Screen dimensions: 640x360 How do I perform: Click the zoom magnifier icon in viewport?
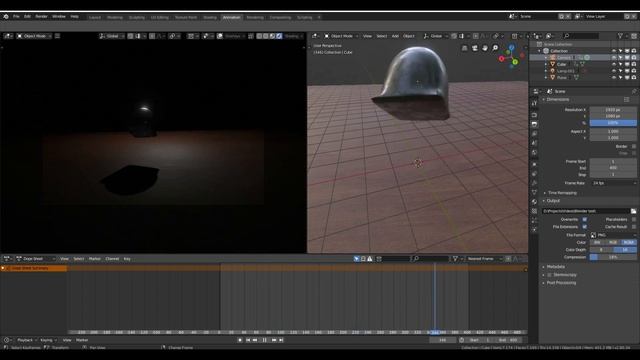click(x=495, y=48)
